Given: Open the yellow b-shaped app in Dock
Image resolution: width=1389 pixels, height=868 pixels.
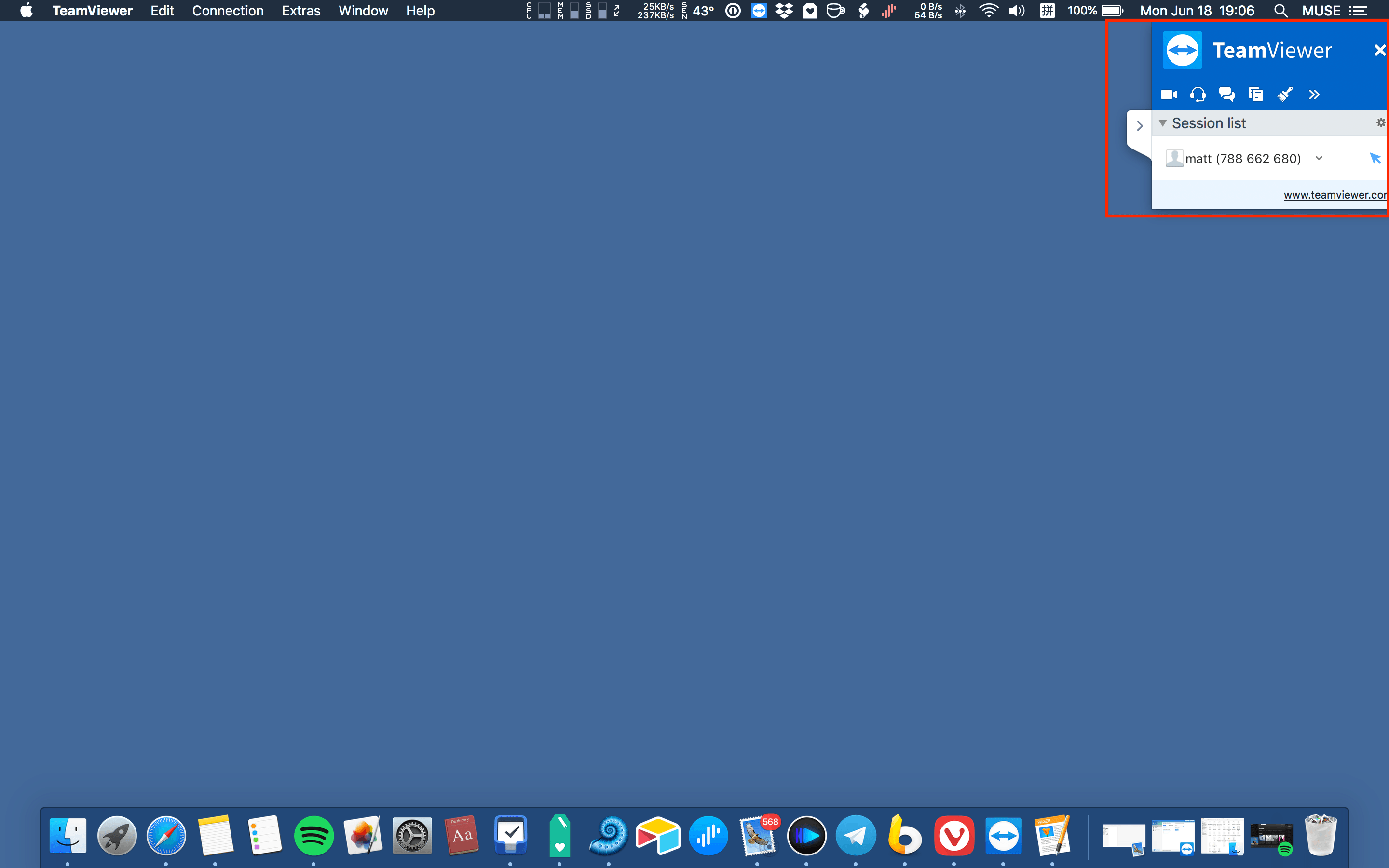Looking at the screenshot, I should (905, 835).
